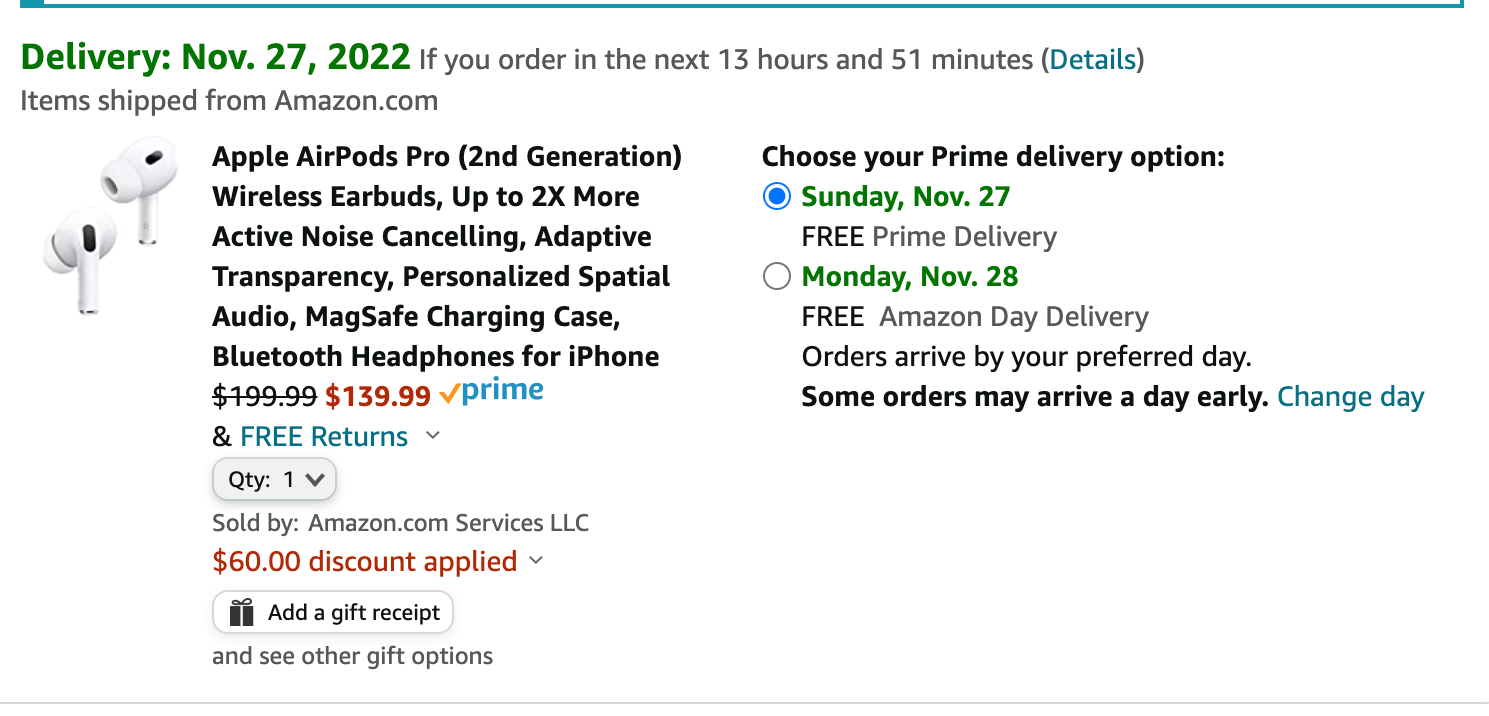1489x716 pixels.
Task: Click the Prime checkmark logo
Action: [x=491, y=392]
